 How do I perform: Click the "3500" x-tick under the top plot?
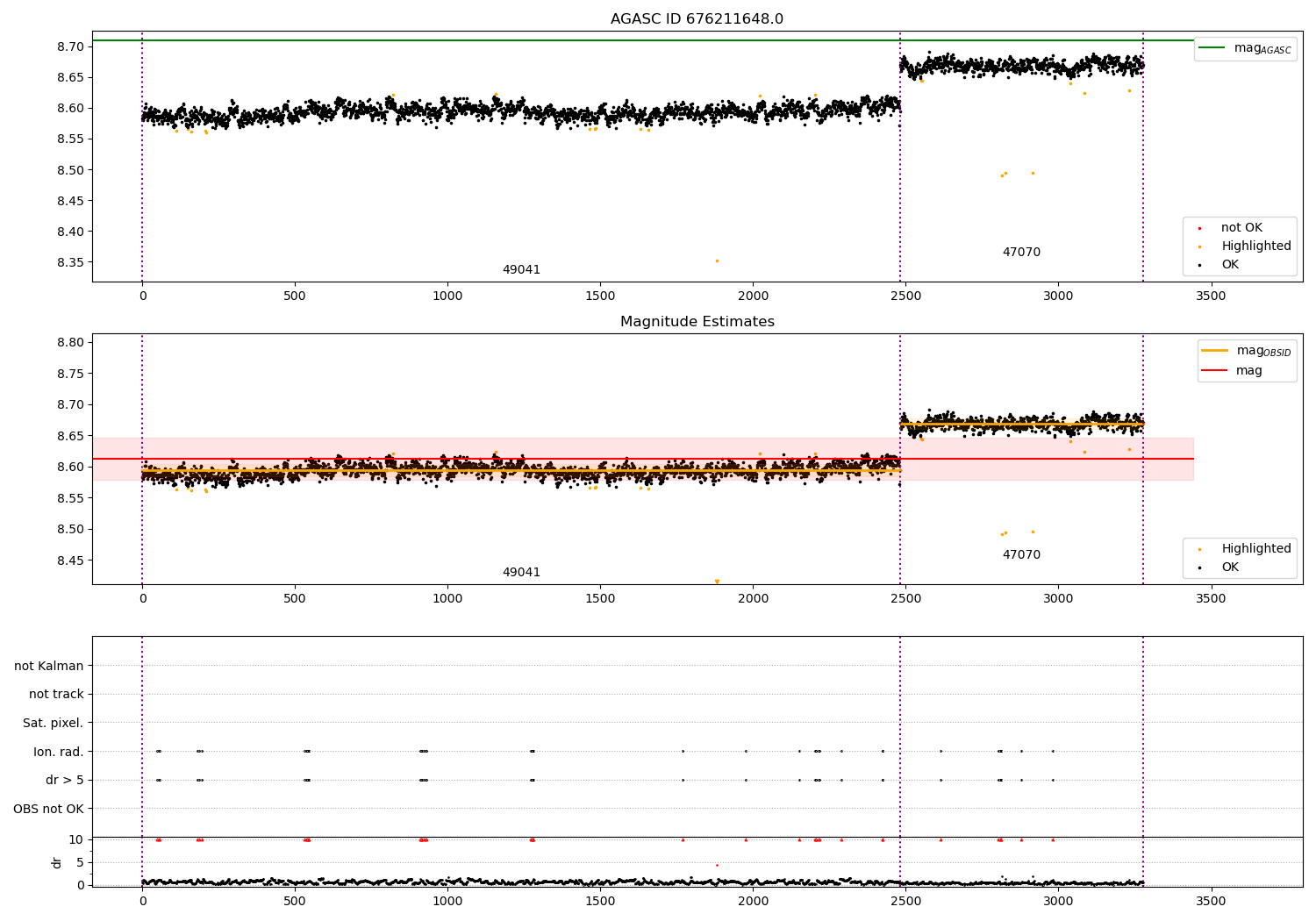1211,296
